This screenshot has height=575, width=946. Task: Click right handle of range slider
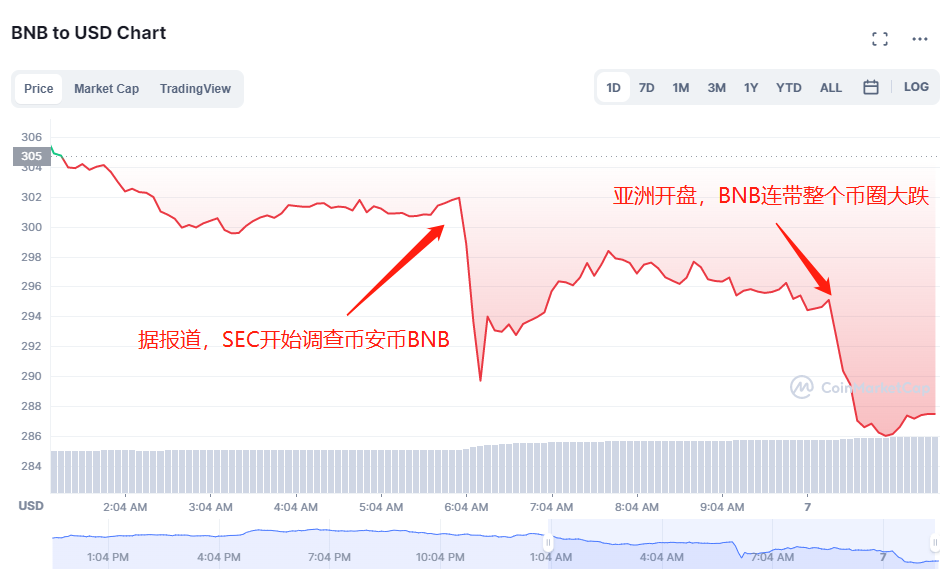pos(935,542)
